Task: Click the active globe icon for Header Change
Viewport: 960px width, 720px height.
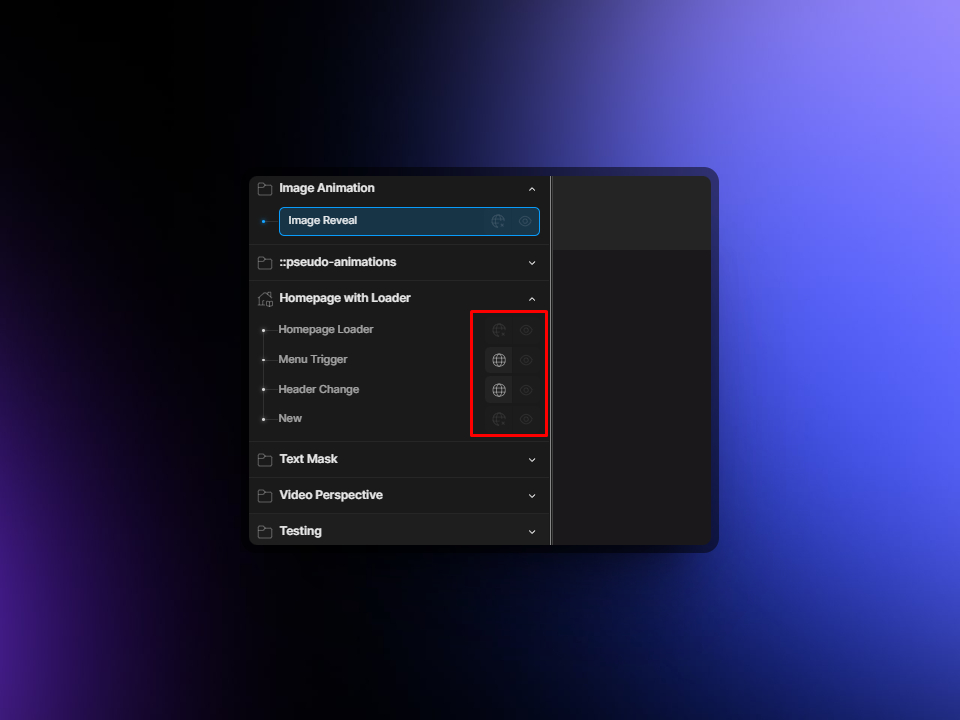Action: point(499,390)
